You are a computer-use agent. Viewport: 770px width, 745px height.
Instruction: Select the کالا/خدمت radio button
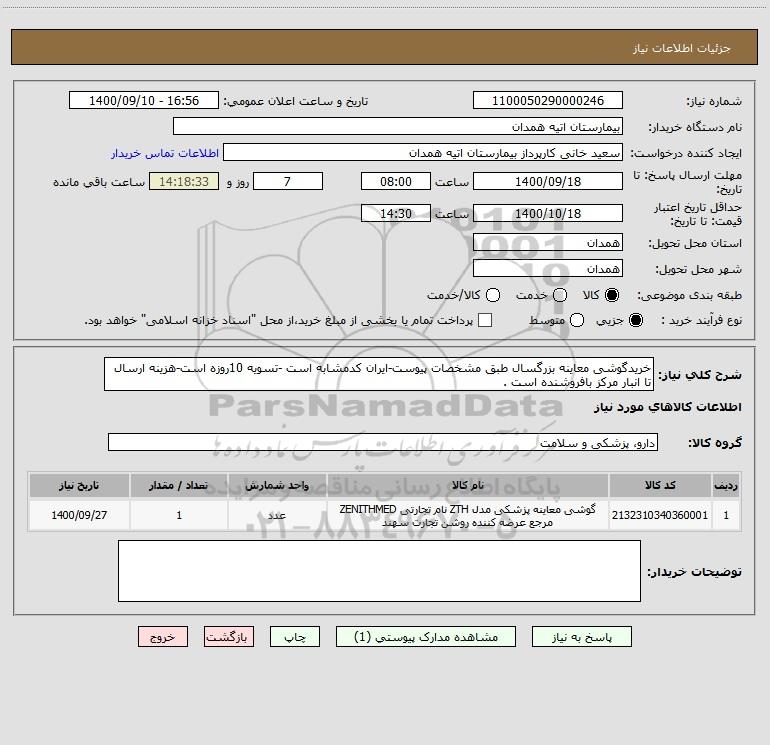point(493,295)
